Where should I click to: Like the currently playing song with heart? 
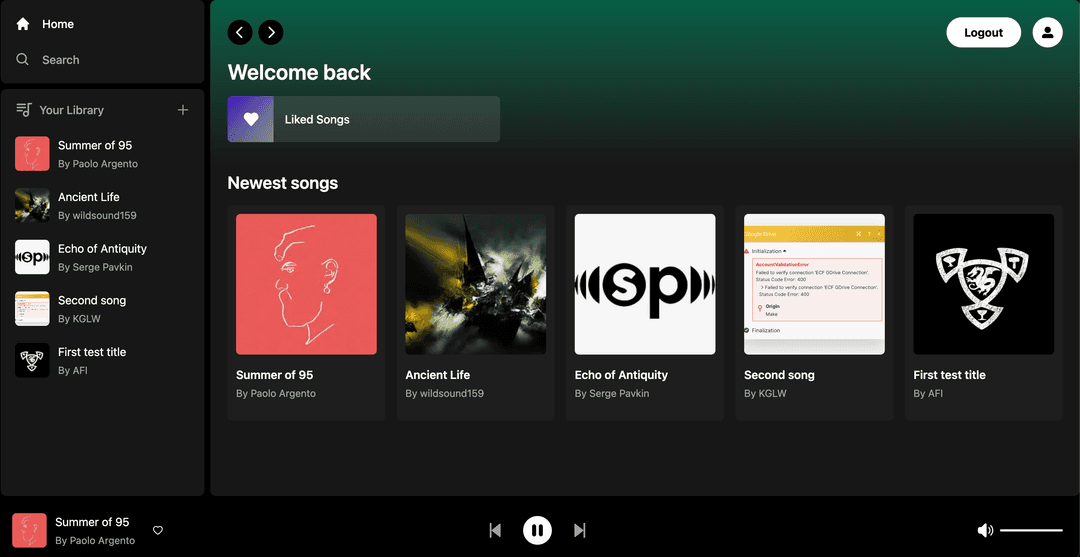click(x=158, y=530)
